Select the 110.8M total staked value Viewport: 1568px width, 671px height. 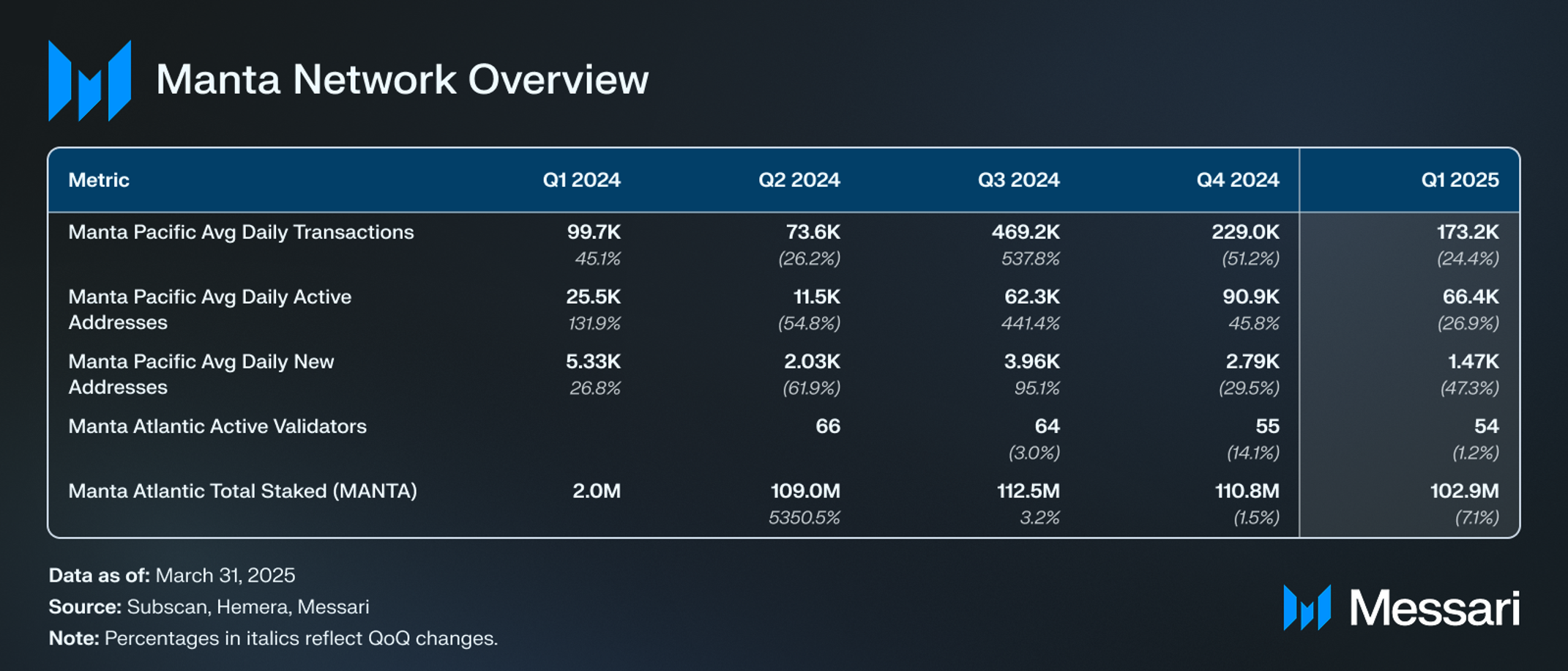[x=1247, y=491]
